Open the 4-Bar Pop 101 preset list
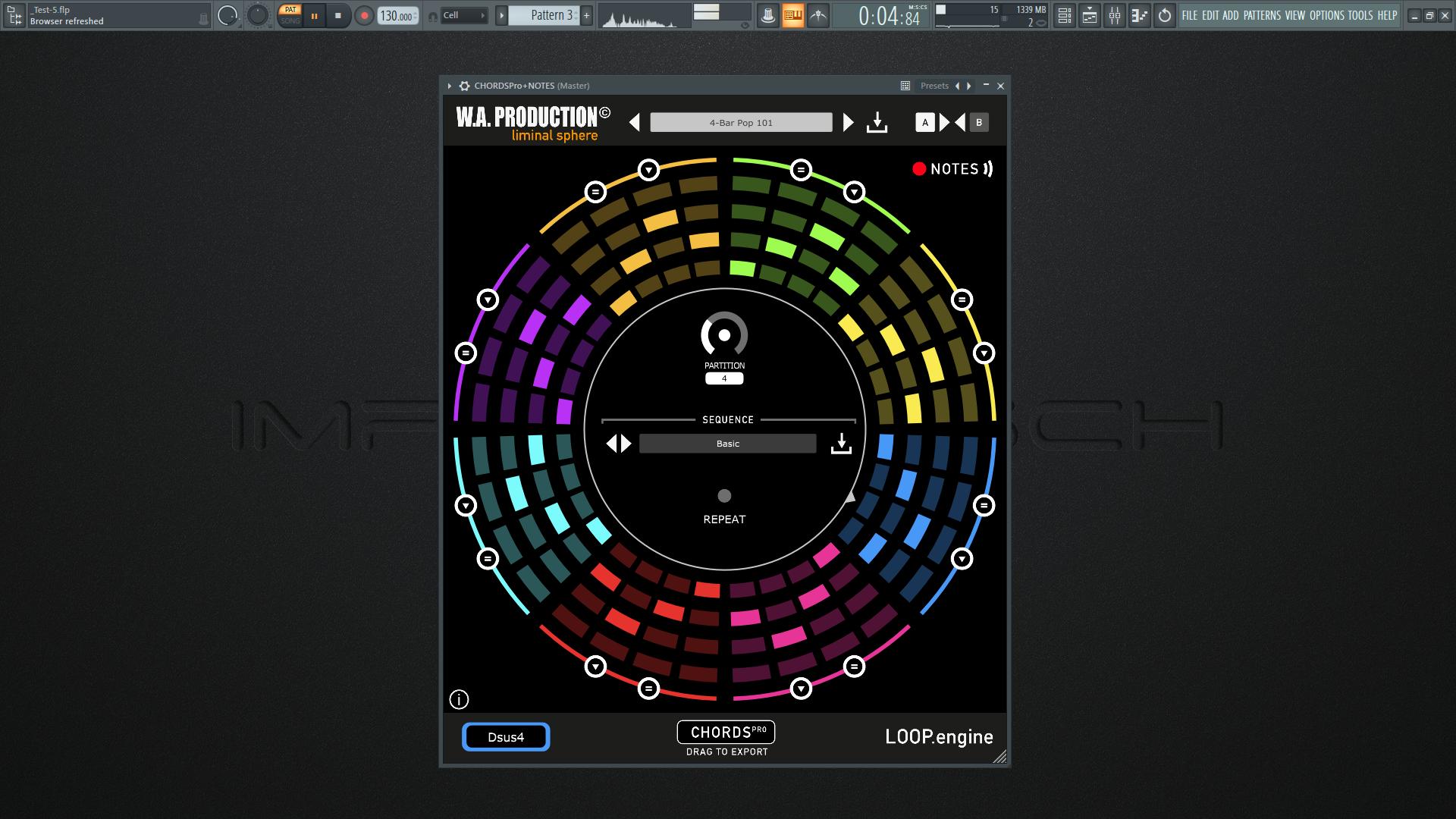 tap(741, 122)
